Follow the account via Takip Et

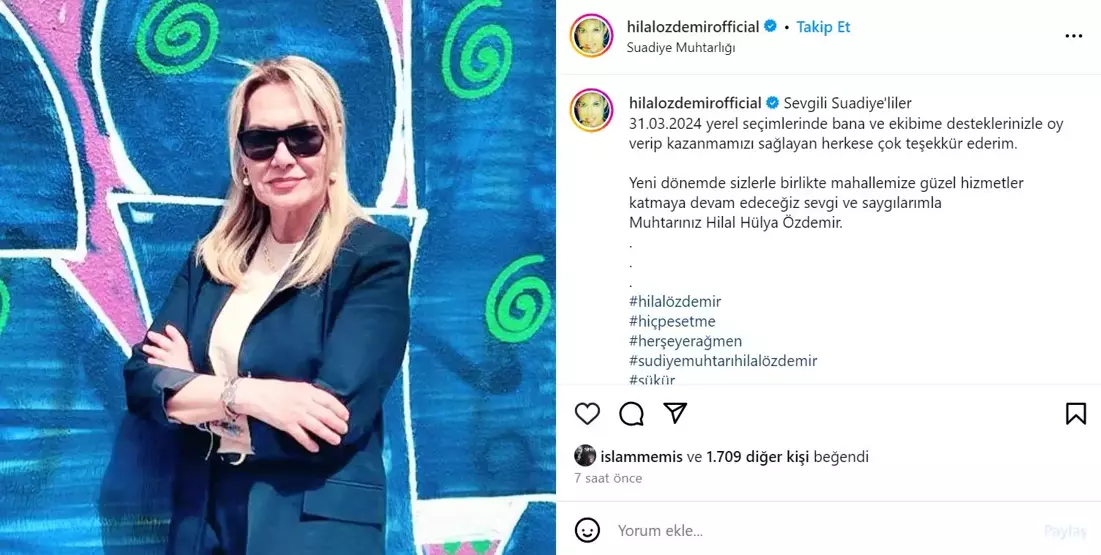(x=823, y=27)
